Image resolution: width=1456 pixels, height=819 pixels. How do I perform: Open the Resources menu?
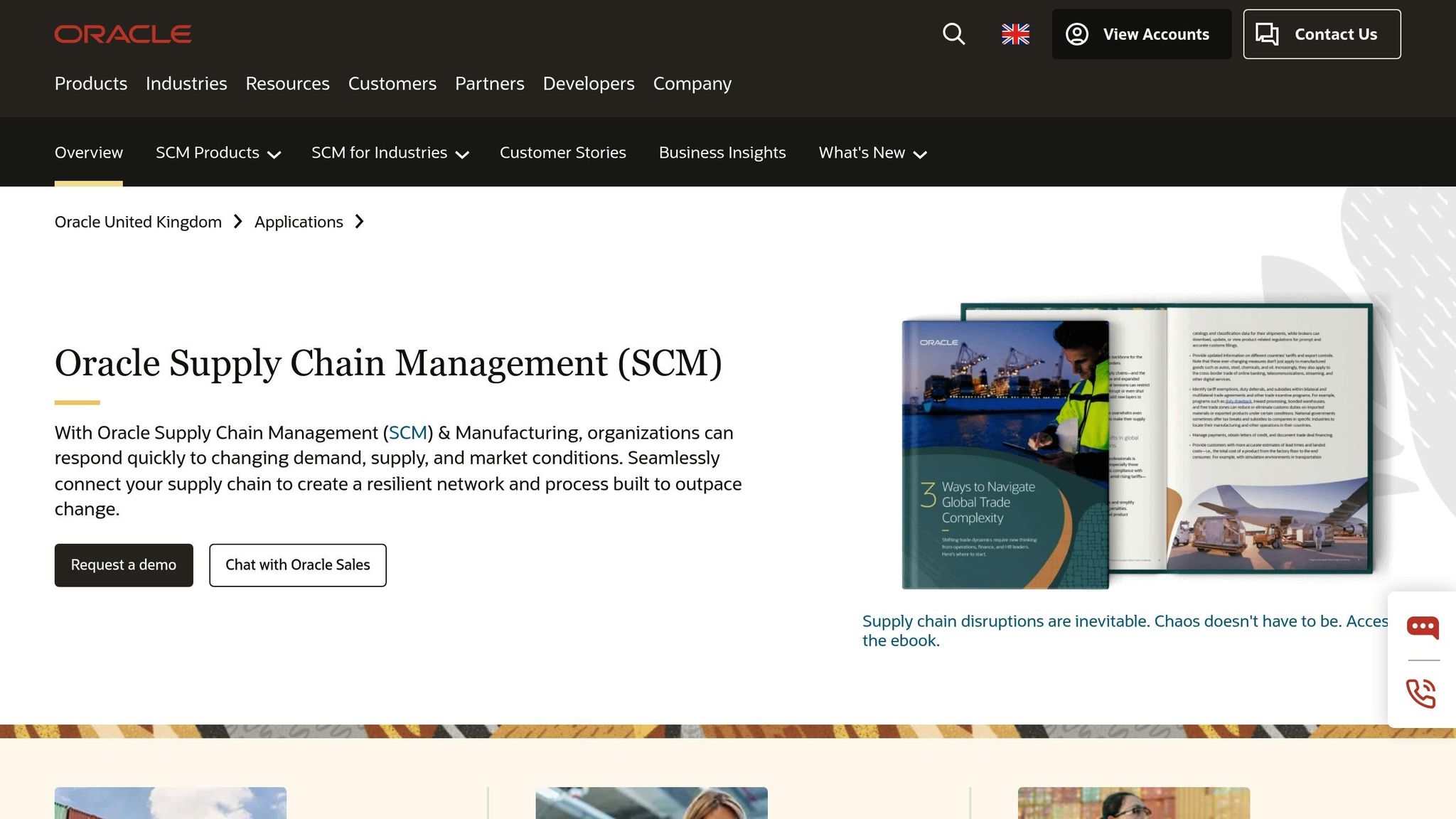(288, 83)
